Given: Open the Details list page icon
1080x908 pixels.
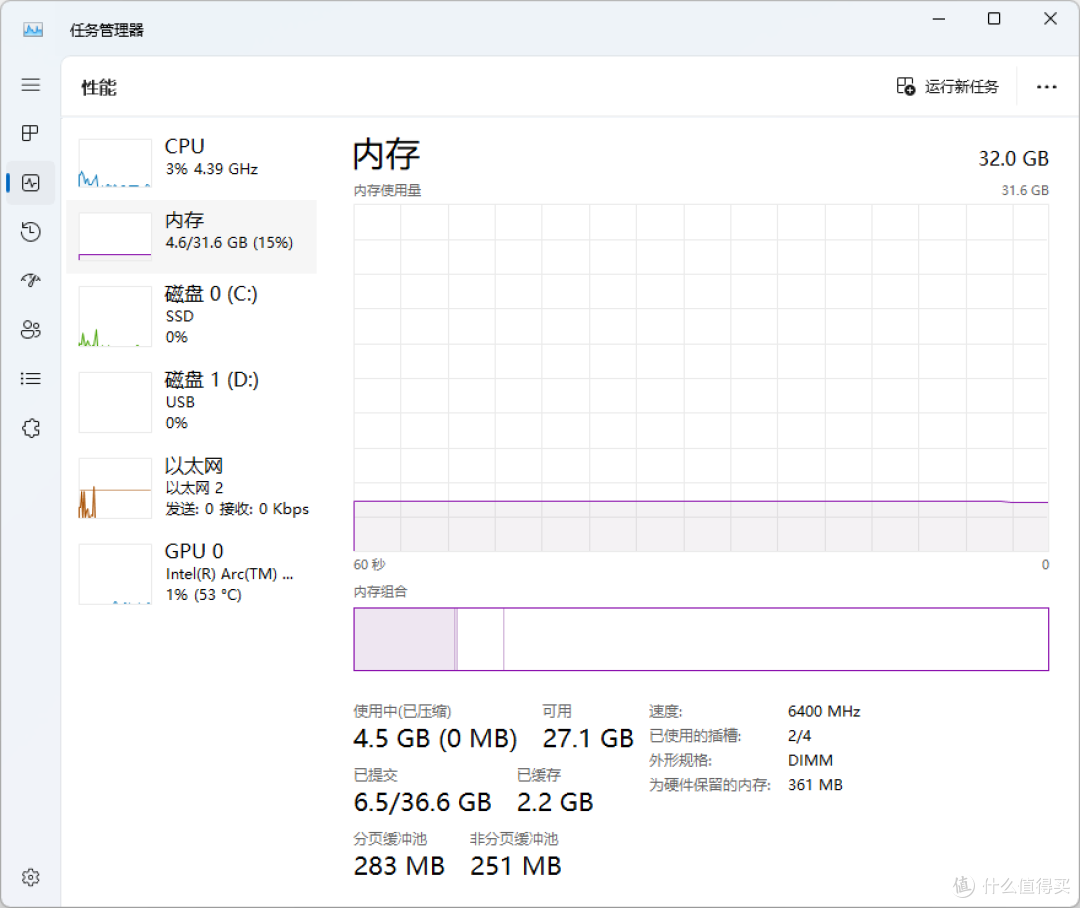Looking at the screenshot, I should (x=30, y=379).
